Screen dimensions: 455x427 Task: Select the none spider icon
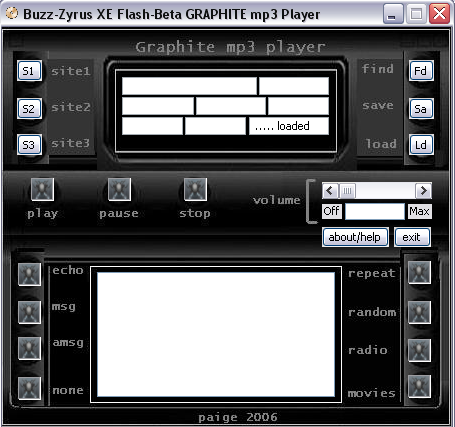[x=29, y=388]
